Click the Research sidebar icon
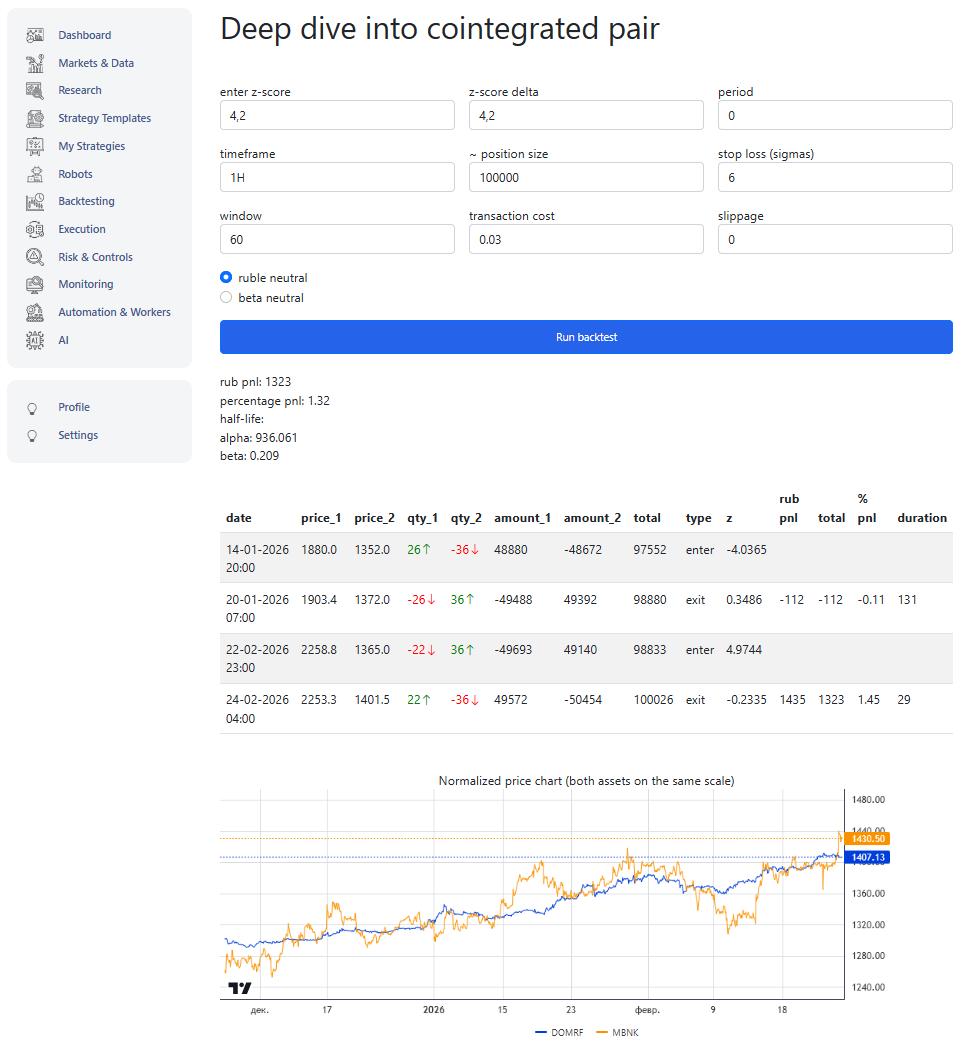 point(35,90)
